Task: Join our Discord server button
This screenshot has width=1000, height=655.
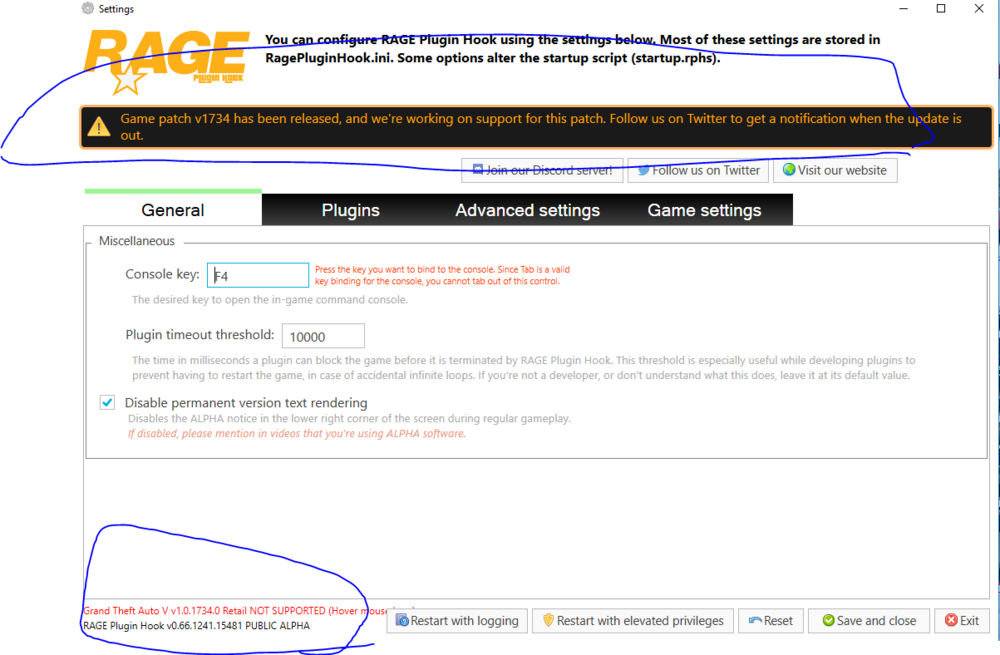Action: pos(542,170)
